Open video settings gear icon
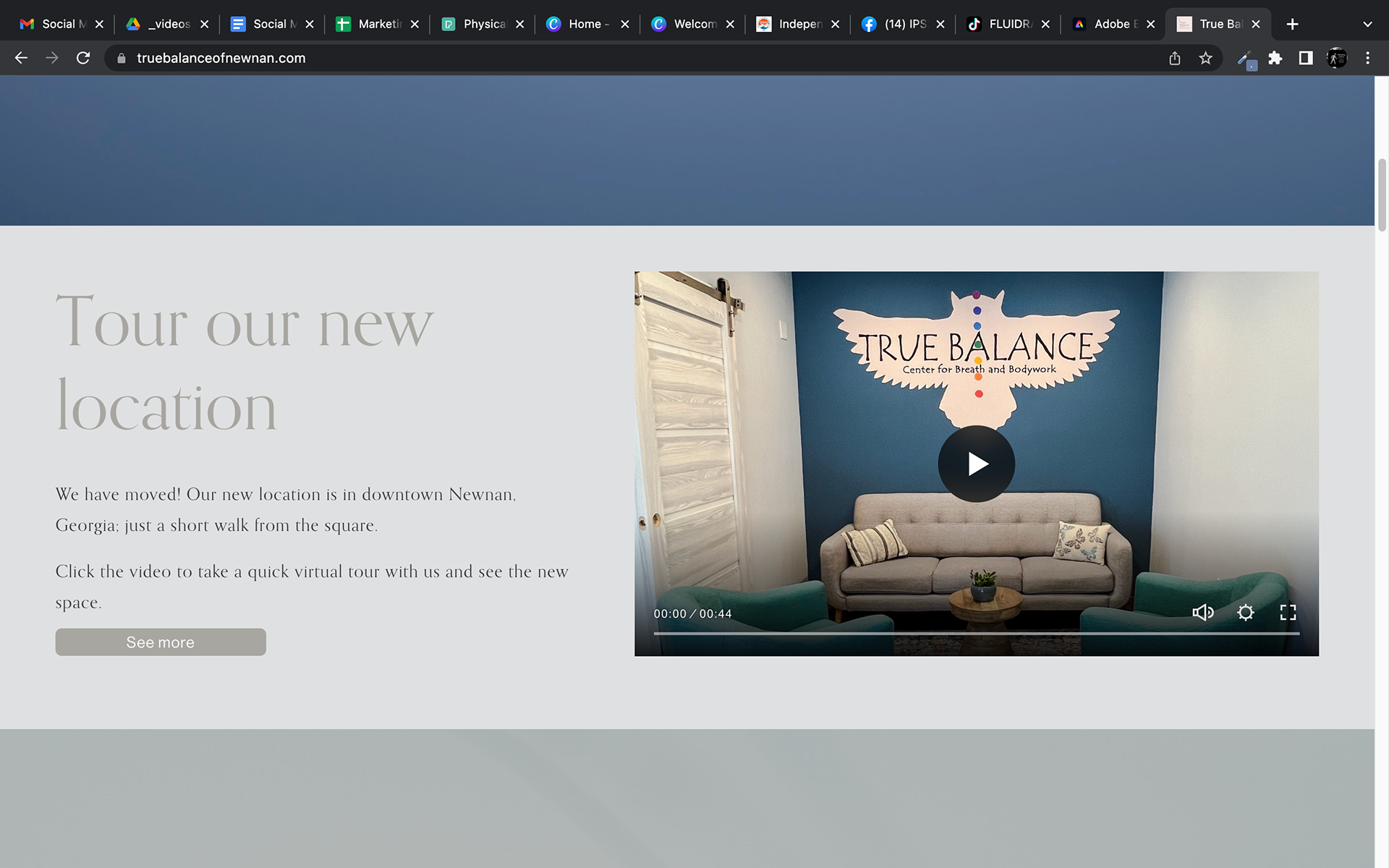The width and height of the screenshot is (1389, 868). 1245,613
